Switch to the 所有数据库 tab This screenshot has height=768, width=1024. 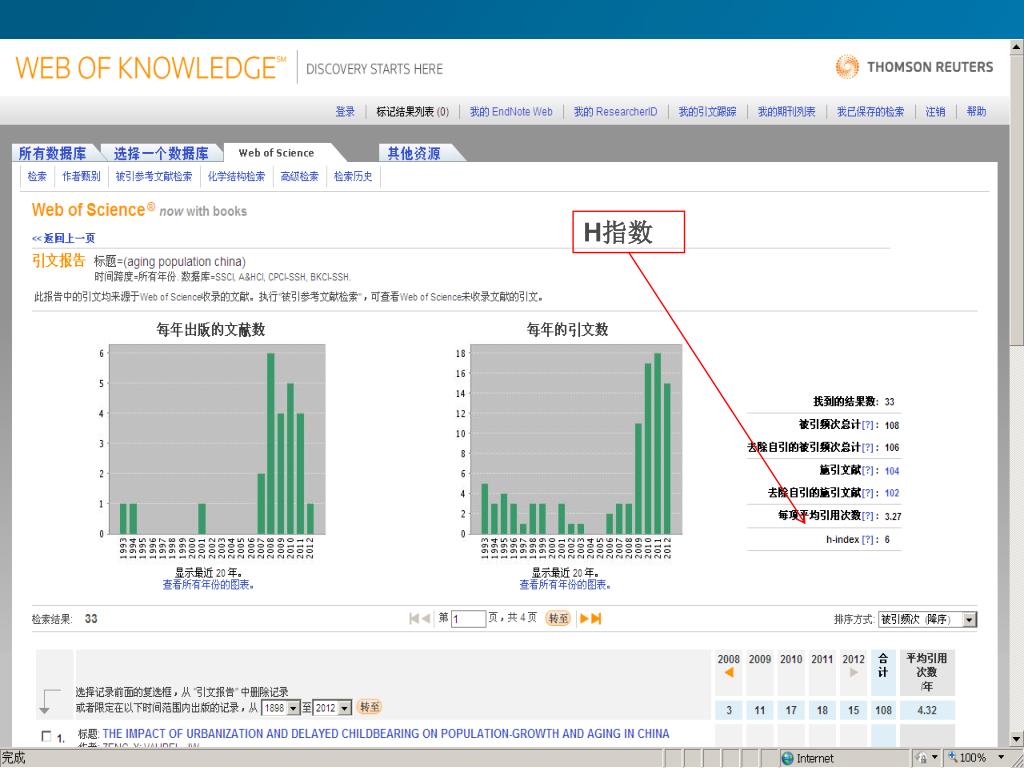click(58, 153)
